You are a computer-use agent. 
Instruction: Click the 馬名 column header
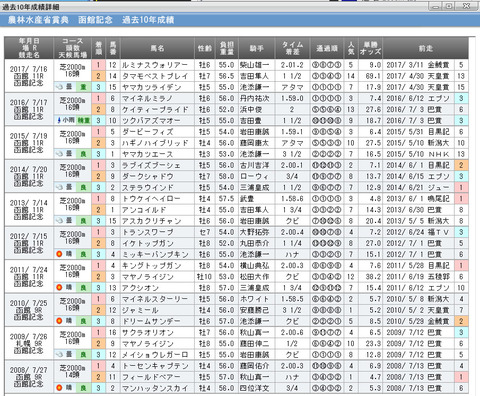click(x=157, y=48)
